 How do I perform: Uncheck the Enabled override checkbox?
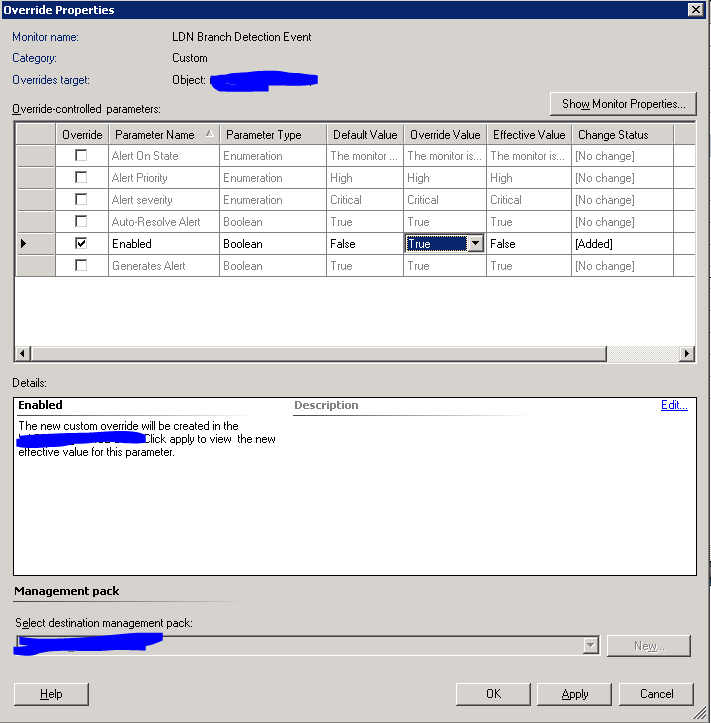[81, 243]
